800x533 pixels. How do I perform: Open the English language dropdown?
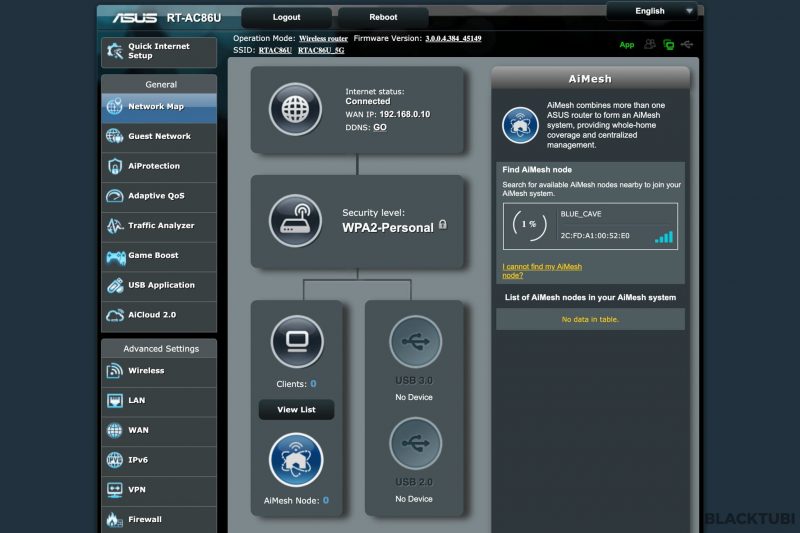point(653,11)
